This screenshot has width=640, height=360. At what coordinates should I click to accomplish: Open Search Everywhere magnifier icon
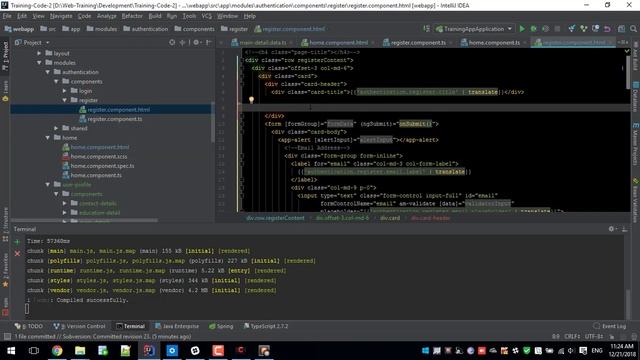633,29
